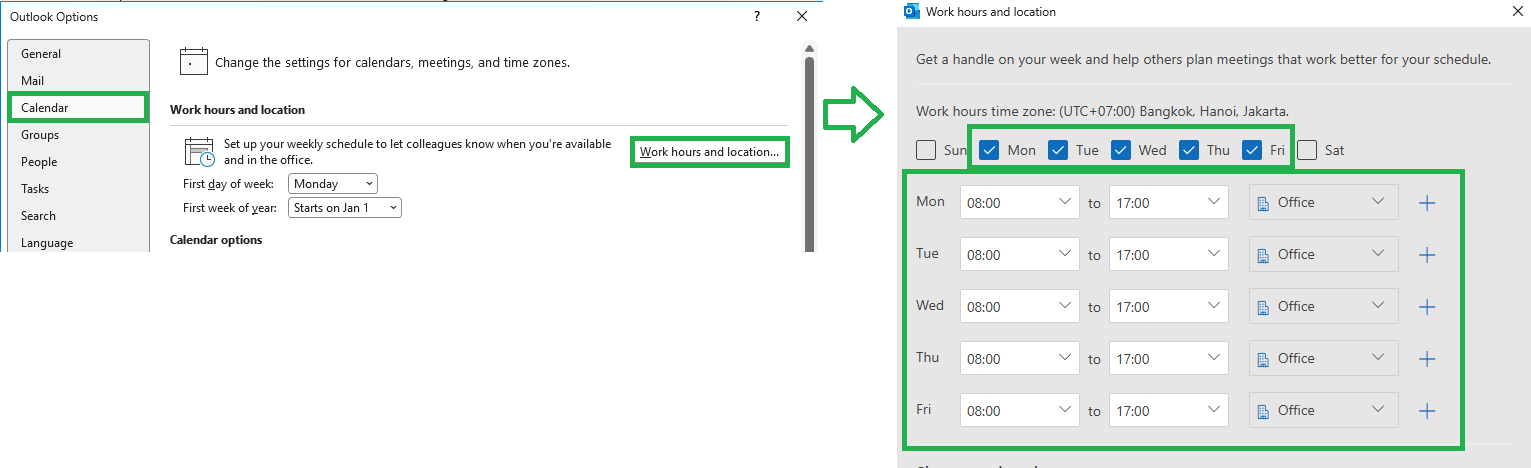Open Thursday start time dropdown
Screen dimensions: 1531x468
(x=1019, y=358)
